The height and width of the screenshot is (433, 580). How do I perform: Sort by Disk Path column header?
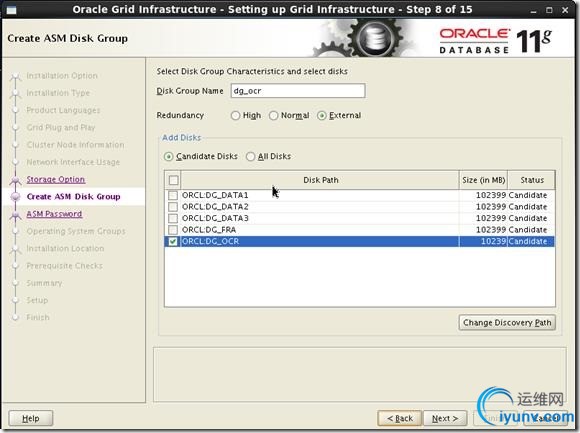coord(320,180)
